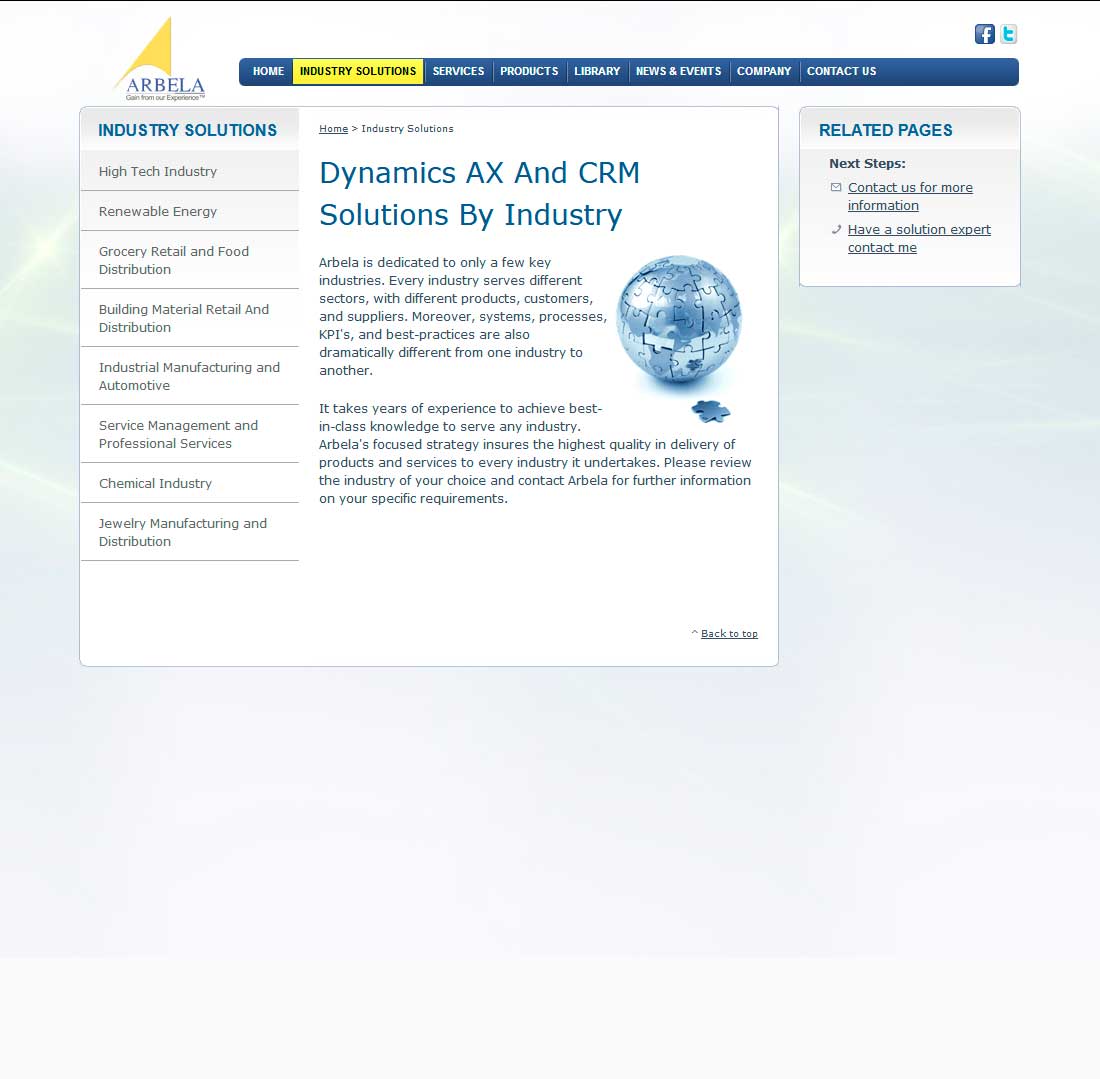Viewport: 1100px width, 1079px height.
Task: Click the Dynamics AX And CRM heading
Action: pos(479,194)
